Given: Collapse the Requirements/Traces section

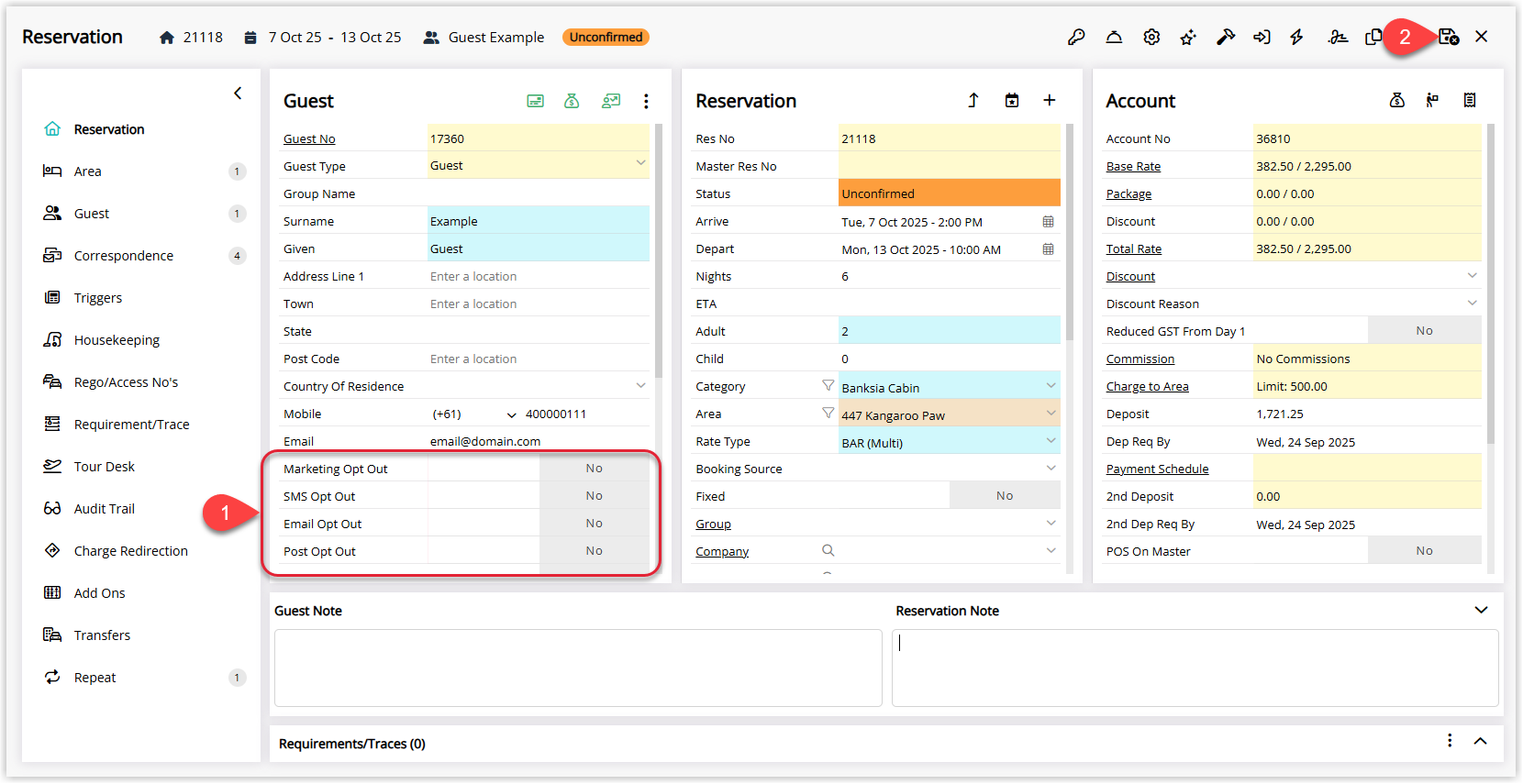Looking at the screenshot, I should click(x=1481, y=741).
